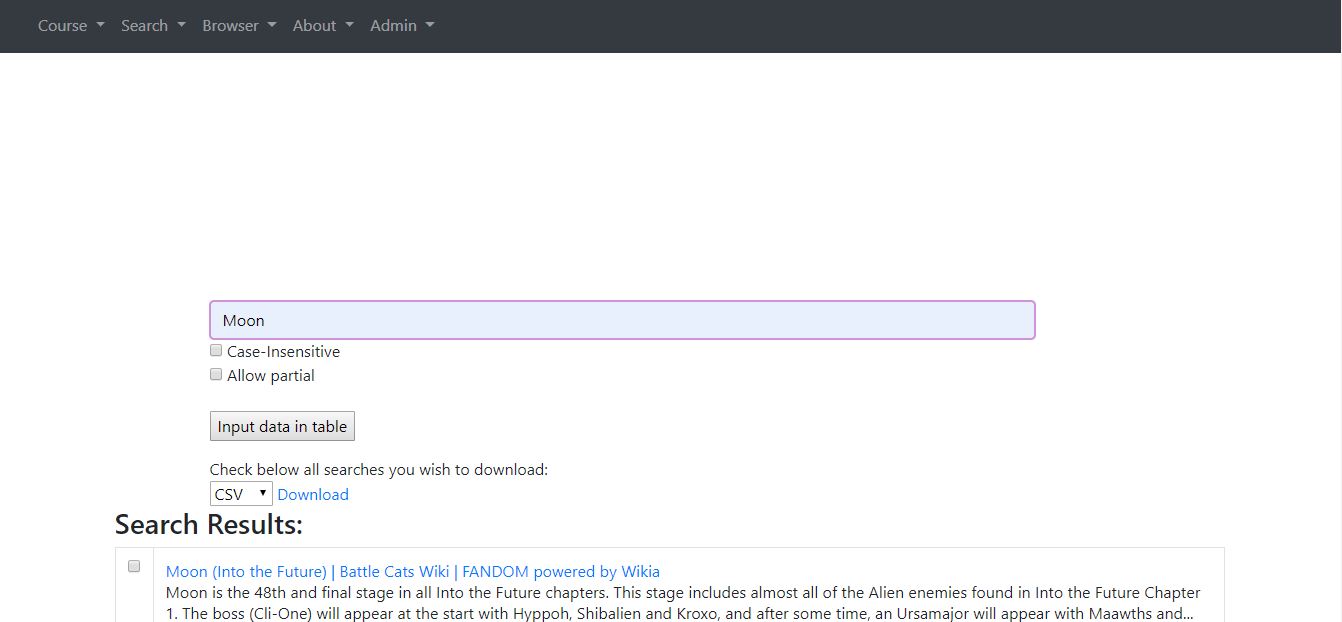The image size is (1342, 622).
Task: Open the CSV format dropdown
Action: [x=241, y=494]
